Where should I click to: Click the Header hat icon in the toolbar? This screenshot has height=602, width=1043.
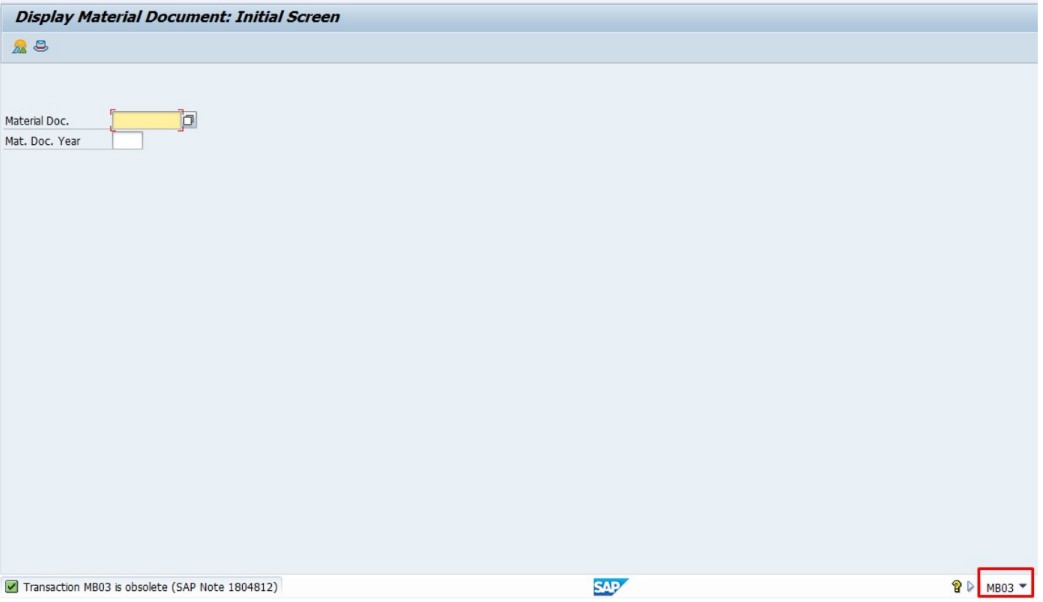[x=40, y=46]
